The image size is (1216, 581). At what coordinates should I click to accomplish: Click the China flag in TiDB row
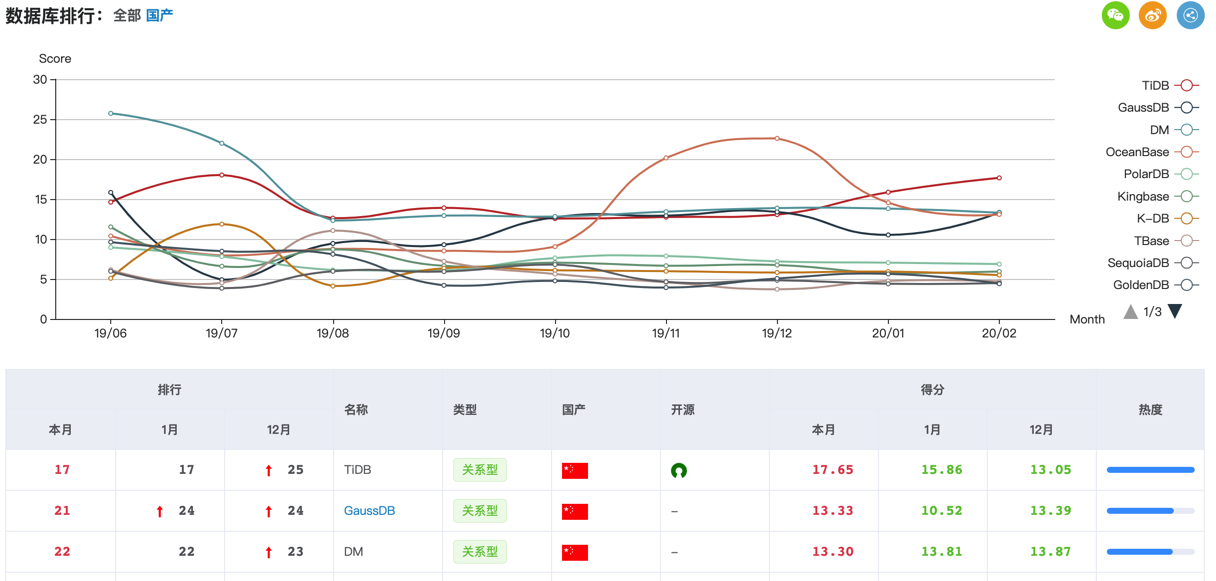pos(575,470)
